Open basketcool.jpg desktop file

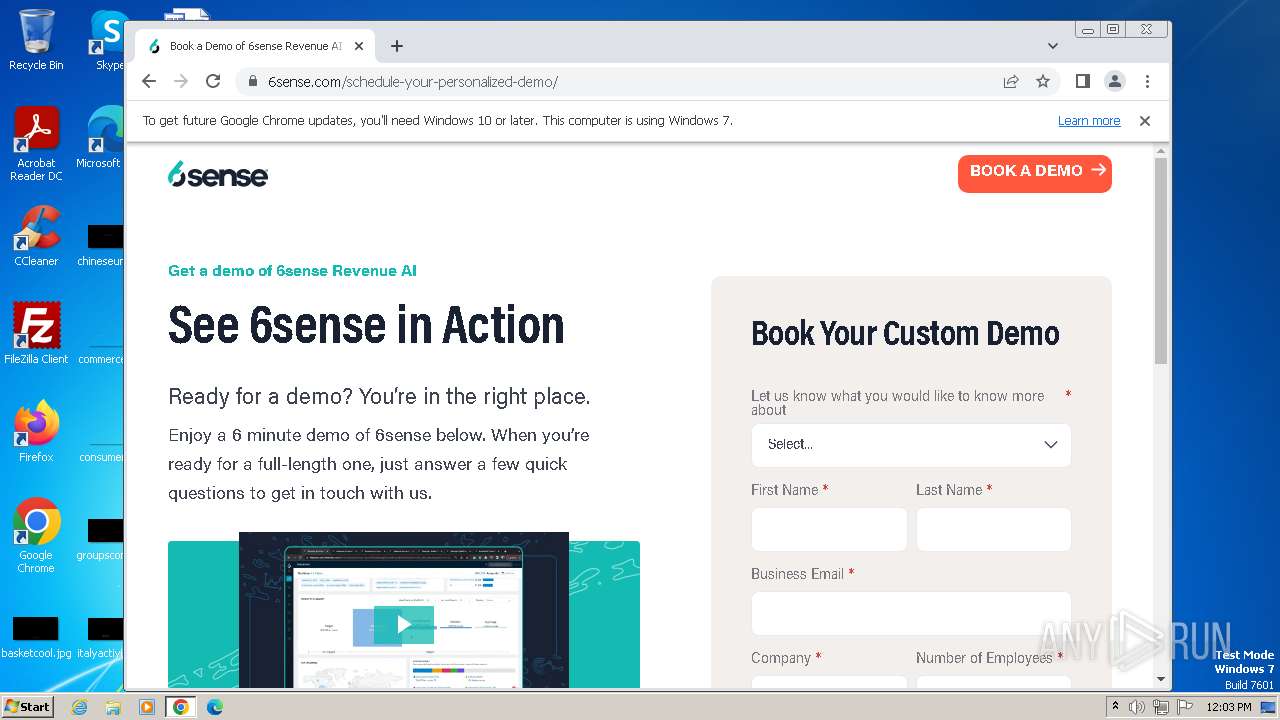pyautogui.click(x=36, y=638)
